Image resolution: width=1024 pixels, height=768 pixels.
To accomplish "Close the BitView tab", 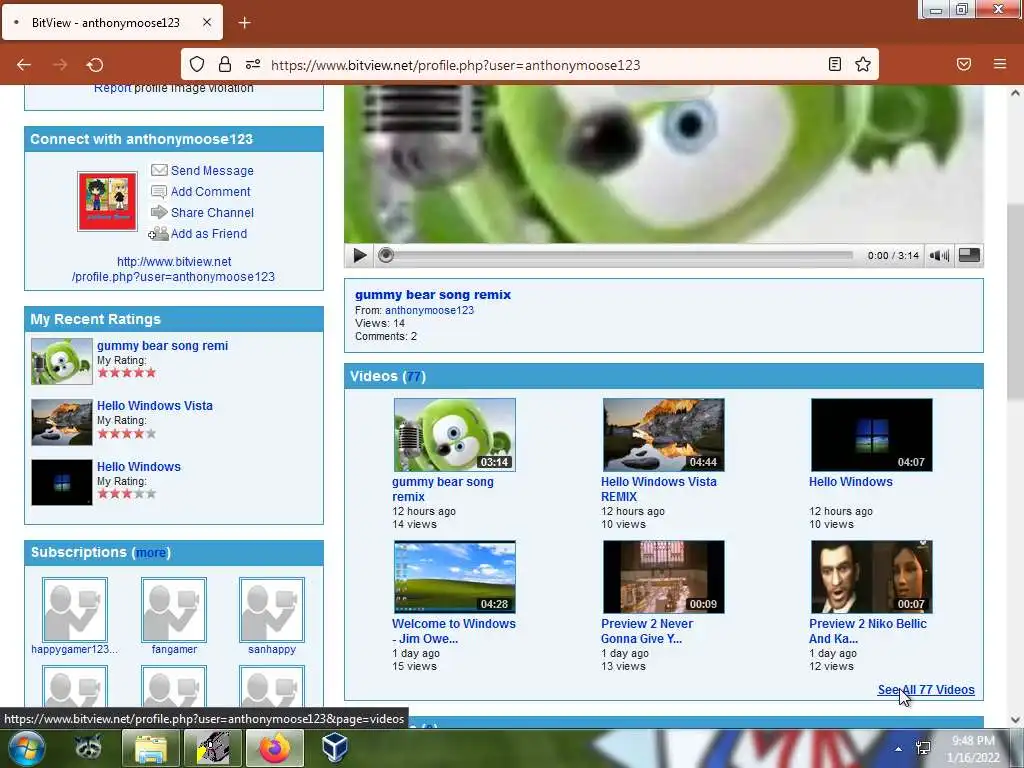I will 207,22.
